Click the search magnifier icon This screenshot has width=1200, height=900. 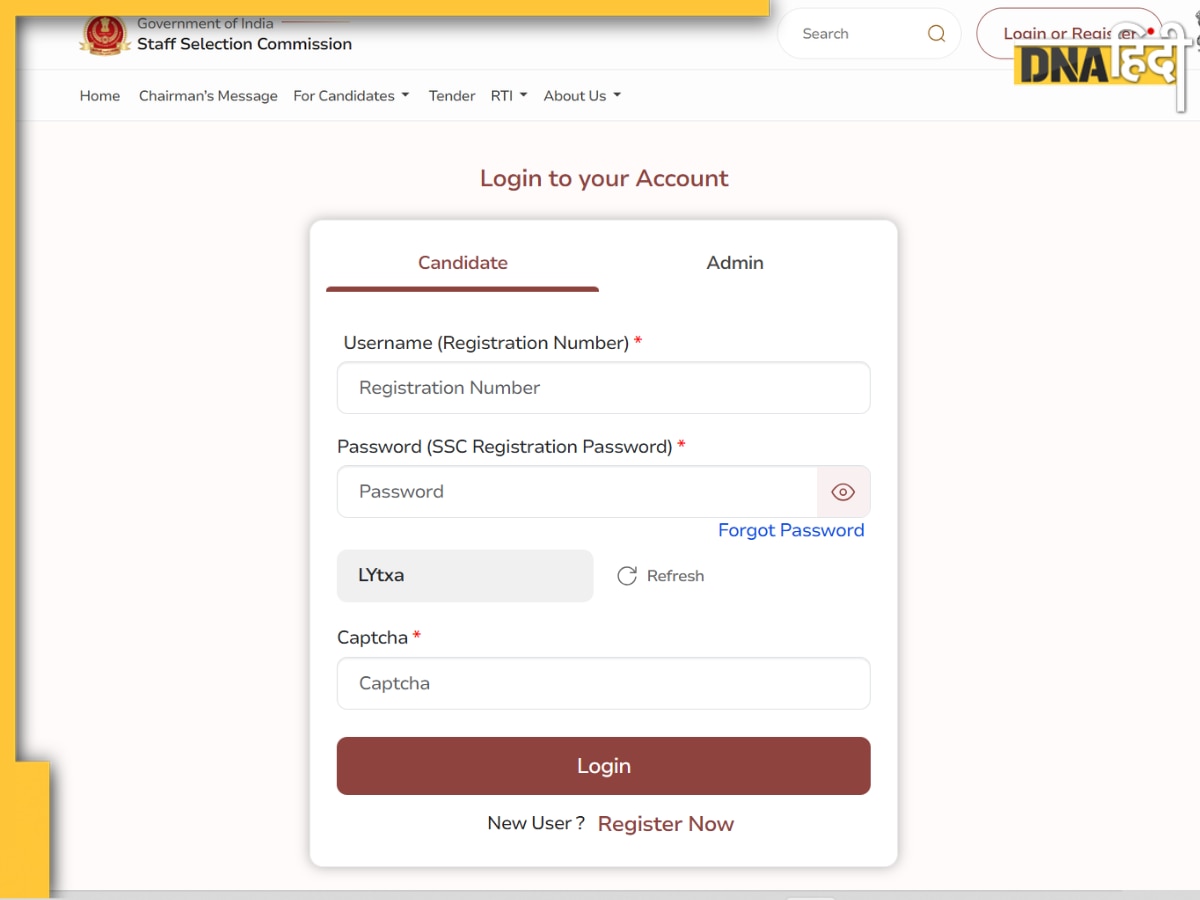click(936, 33)
